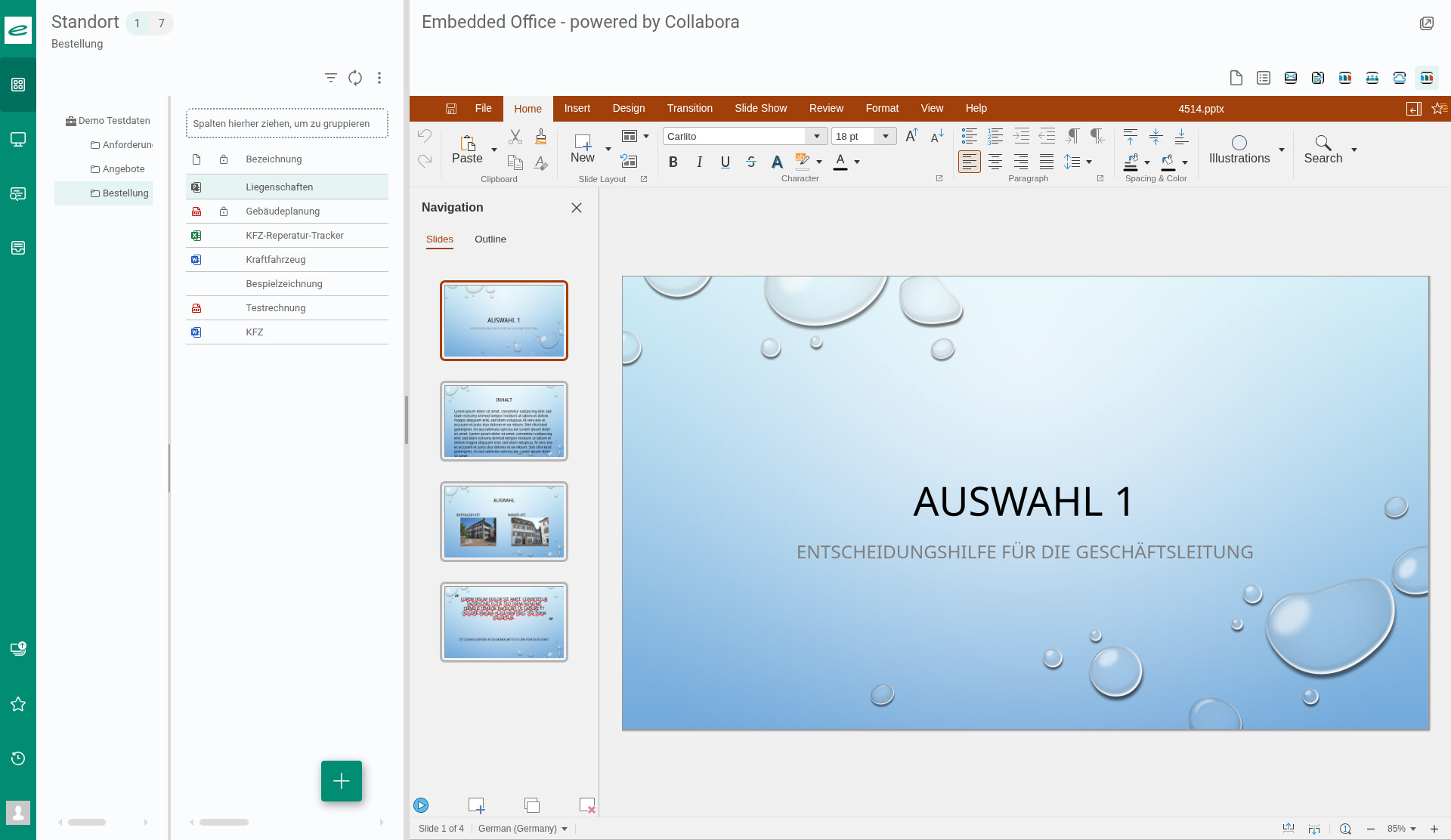
Task: Click the delete slide icon
Action: tap(586, 805)
